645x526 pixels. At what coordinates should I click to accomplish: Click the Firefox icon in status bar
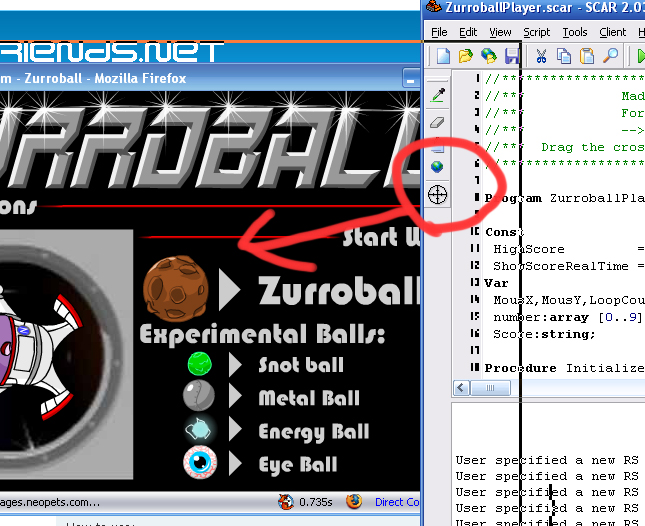tap(352, 502)
